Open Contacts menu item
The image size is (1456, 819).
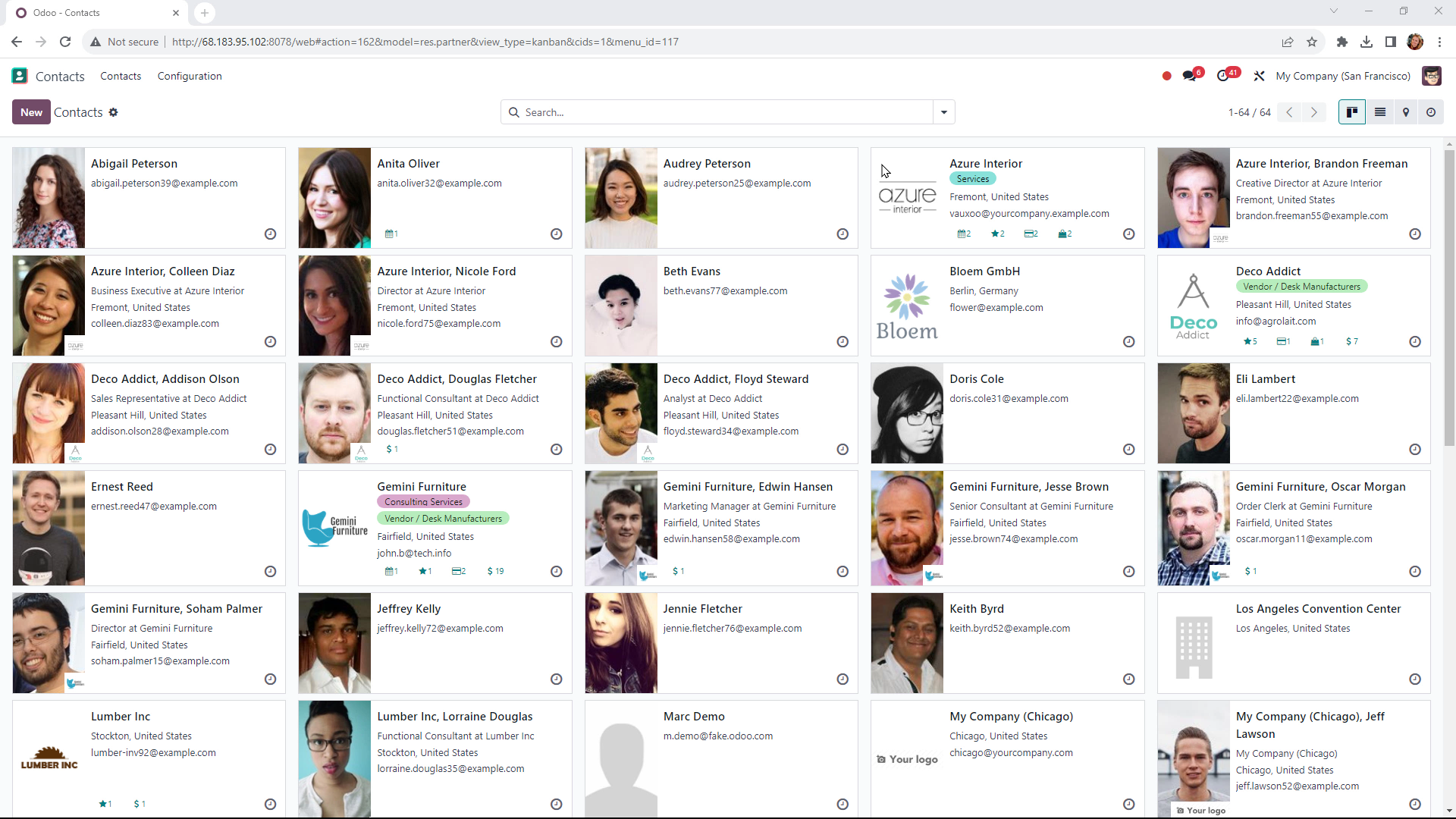pyautogui.click(x=121, y=76)
